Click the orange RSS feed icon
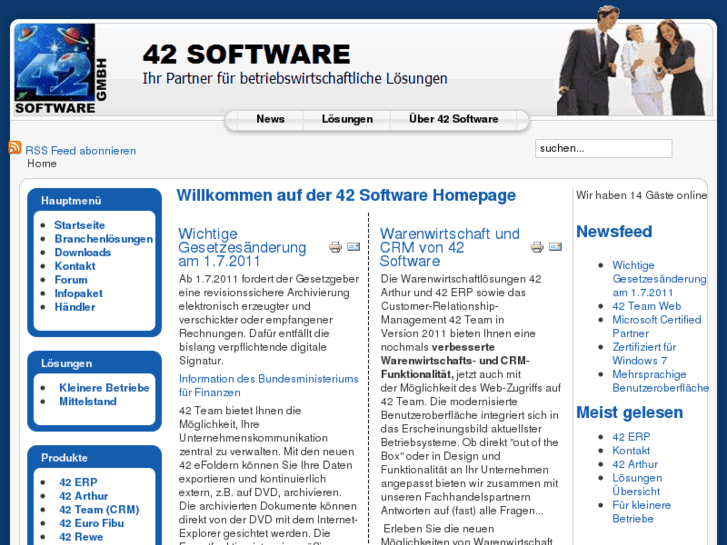The image size is (727, 545). (15, 147)
